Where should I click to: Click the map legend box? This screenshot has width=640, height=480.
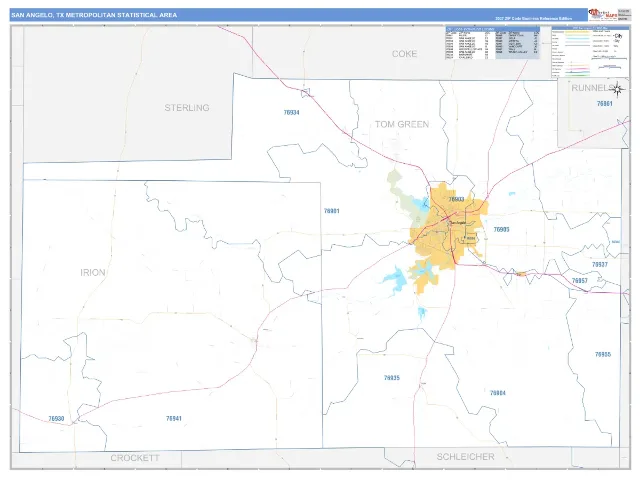[590, 52]
